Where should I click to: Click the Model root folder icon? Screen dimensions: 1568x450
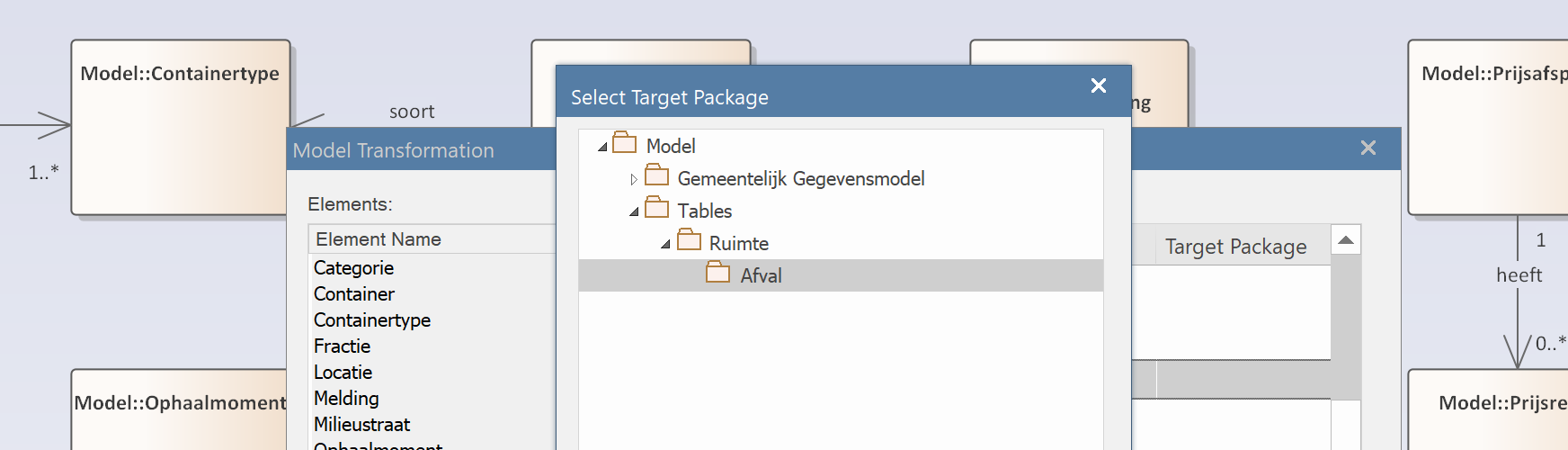624,144
